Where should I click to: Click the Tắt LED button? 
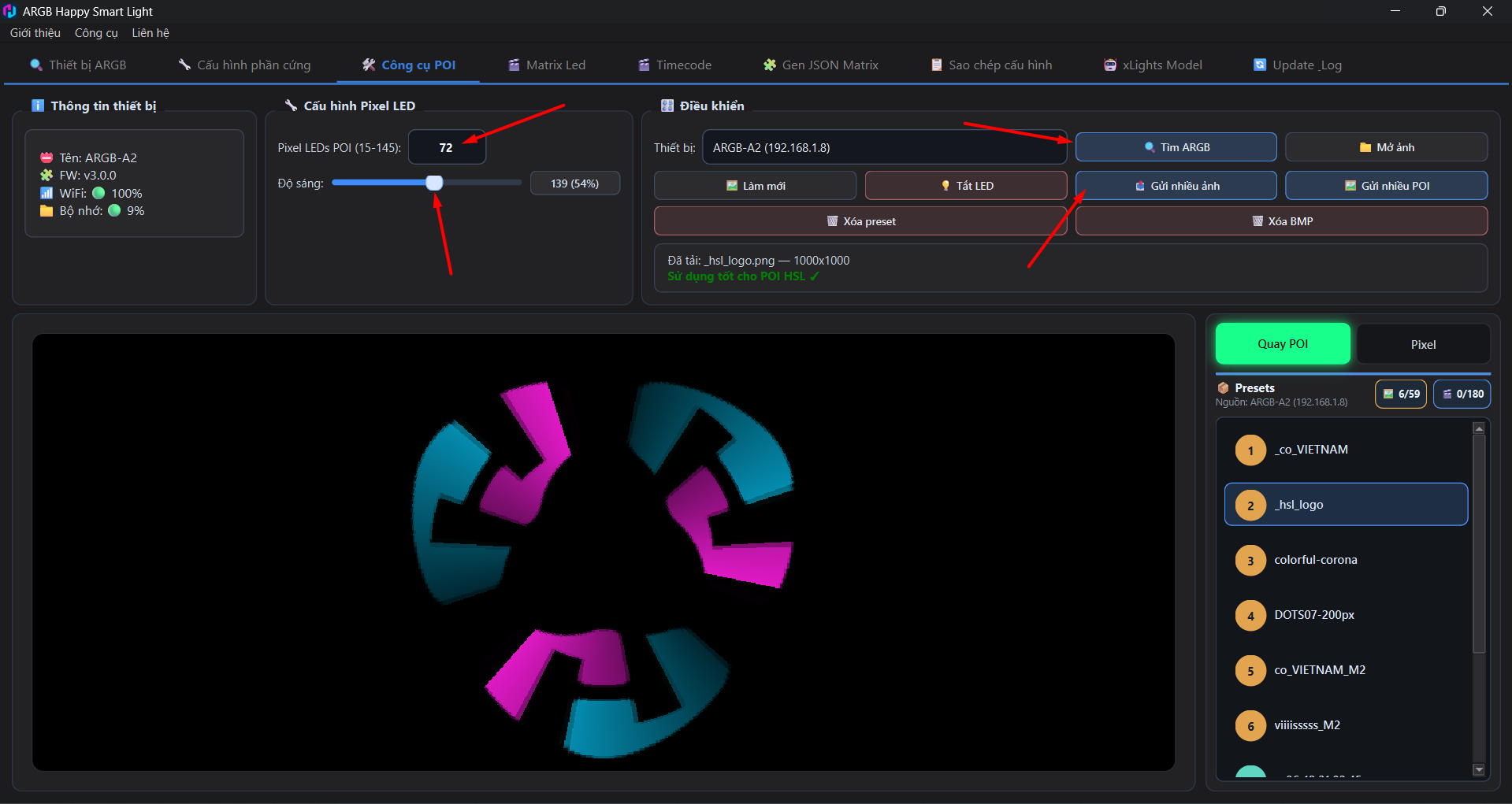966,186
